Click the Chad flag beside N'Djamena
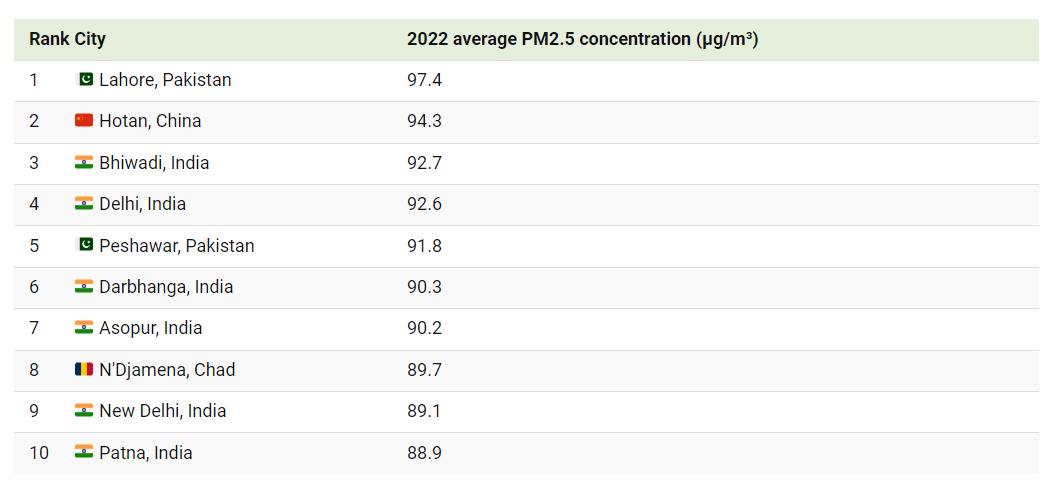Image resolution: width=1050 pixels, height=504 pixels. click(84, 369)
